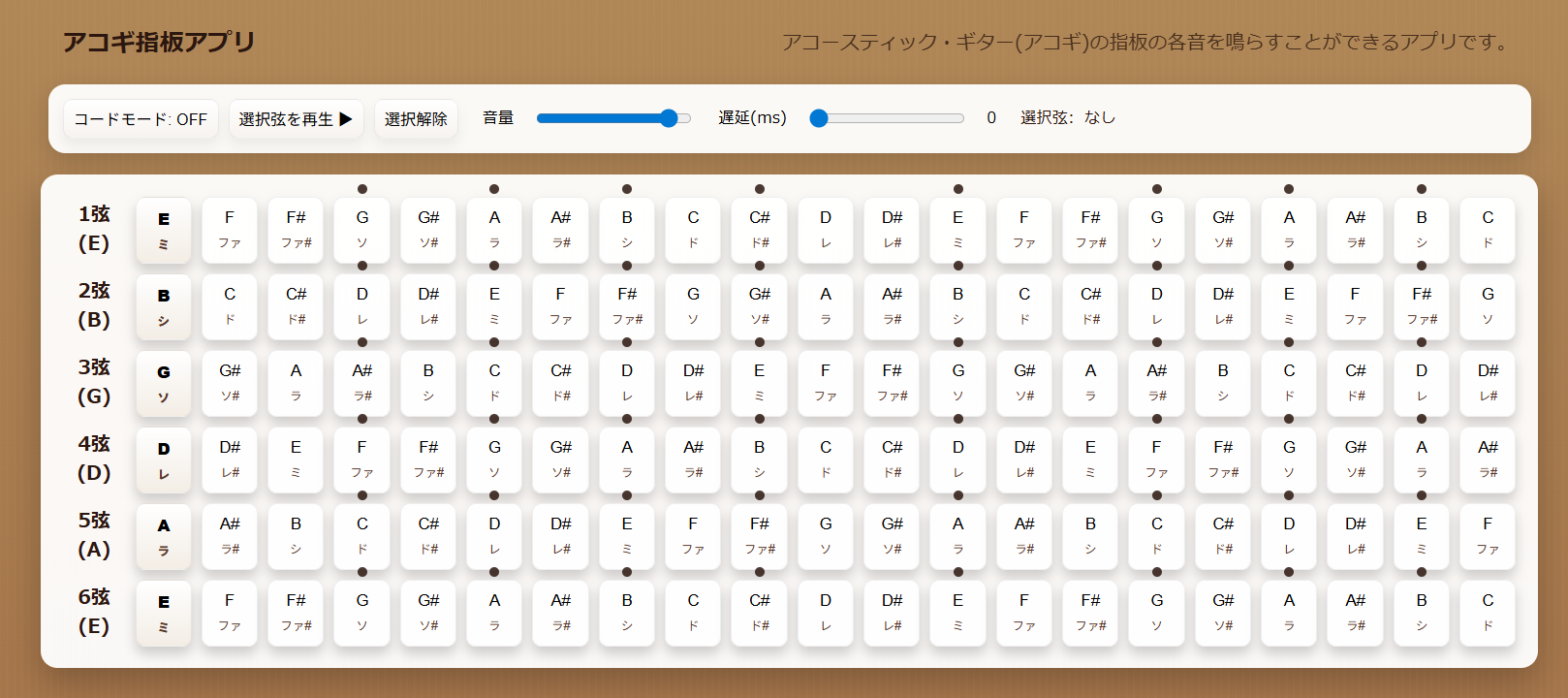Play twelfth fret D on 4弦
Viewport: 1568px width, 698px height.
(x=957, y=460)
